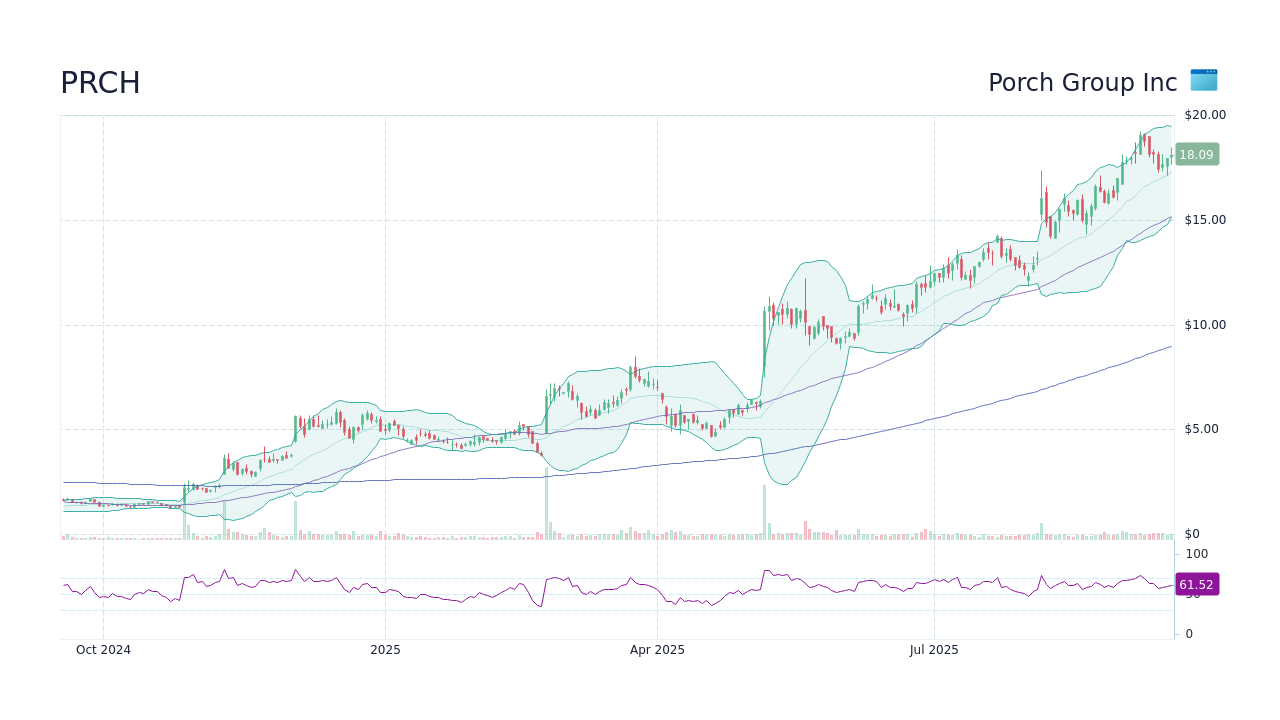Select the purple 61.52 RSI badge
The width and height of the screenshot is (1280, 720).
[1196, 584]
